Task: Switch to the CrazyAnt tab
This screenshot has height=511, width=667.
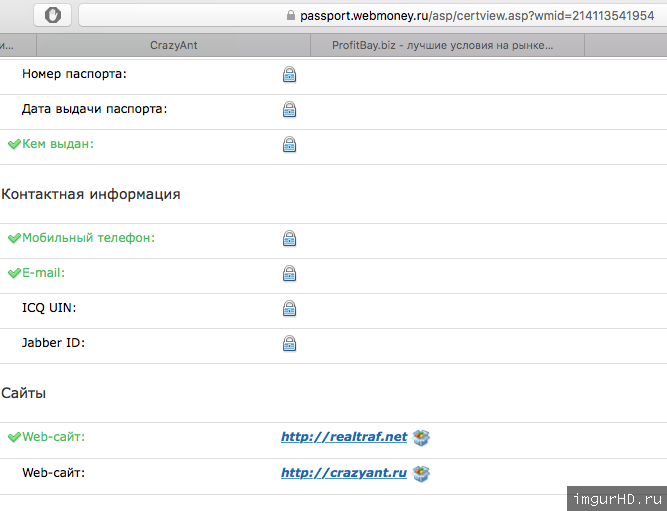Action: pyautogui.click(x=174, y=45)
